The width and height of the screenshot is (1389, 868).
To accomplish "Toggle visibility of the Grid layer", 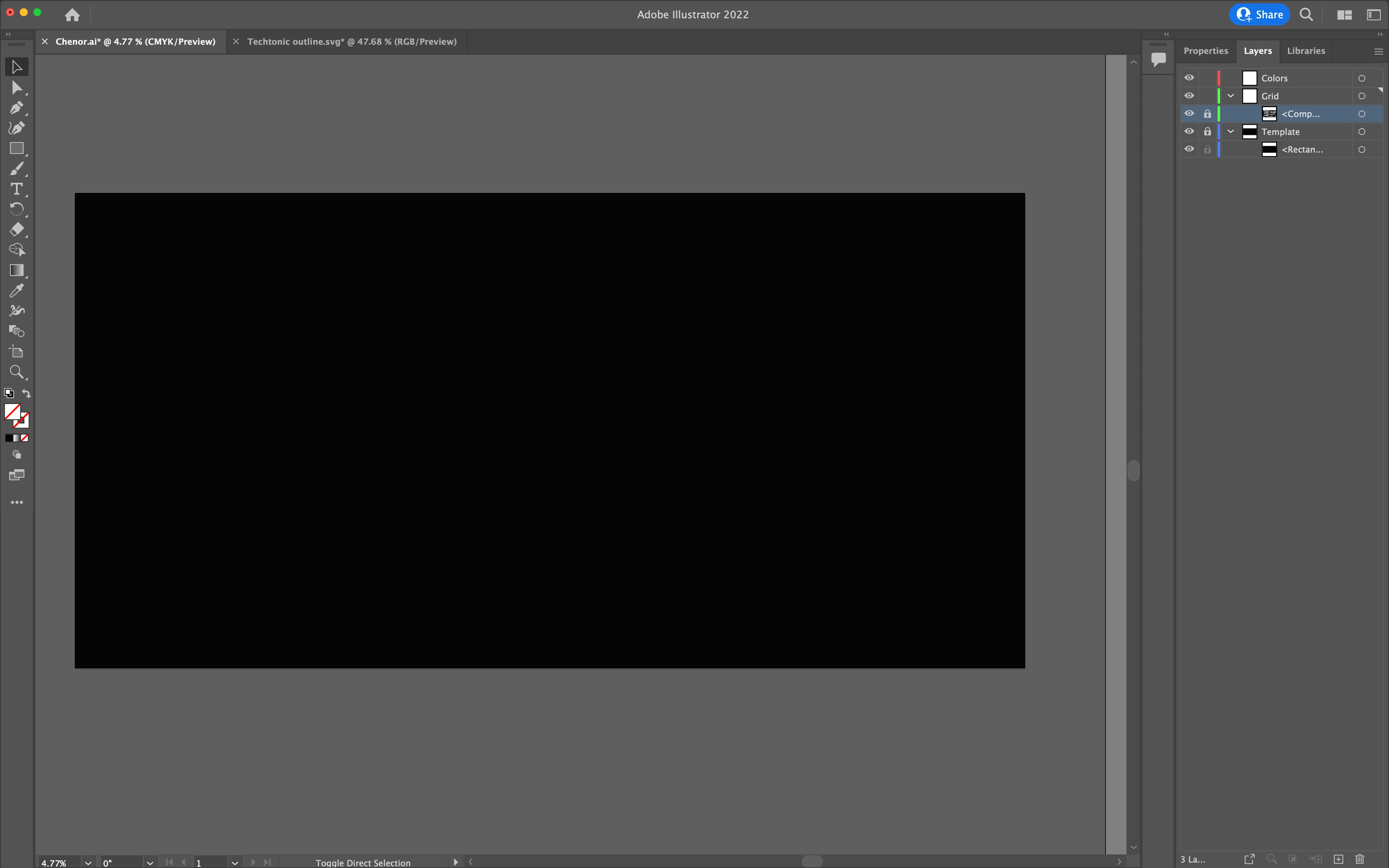I will click(x=1189, y=96).
